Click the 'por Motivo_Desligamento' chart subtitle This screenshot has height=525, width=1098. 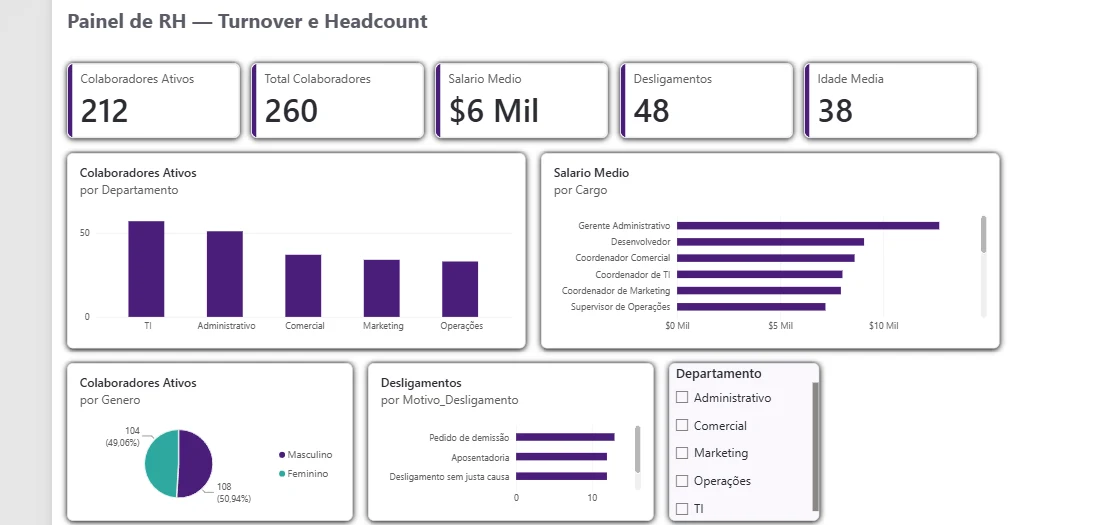[x=450, y=400]
